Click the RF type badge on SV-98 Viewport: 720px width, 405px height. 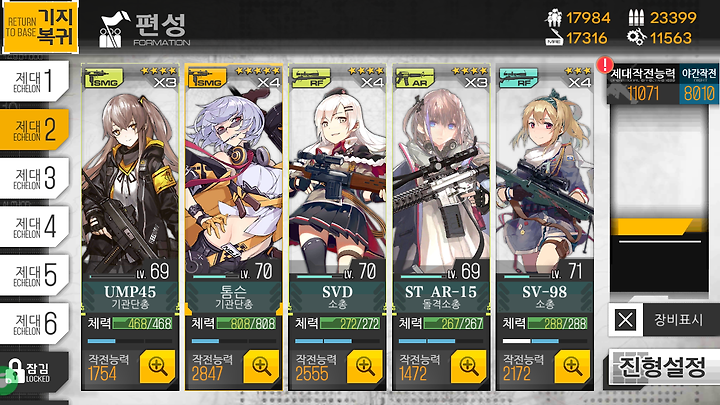pyautogui.click(x=518, y=78)
